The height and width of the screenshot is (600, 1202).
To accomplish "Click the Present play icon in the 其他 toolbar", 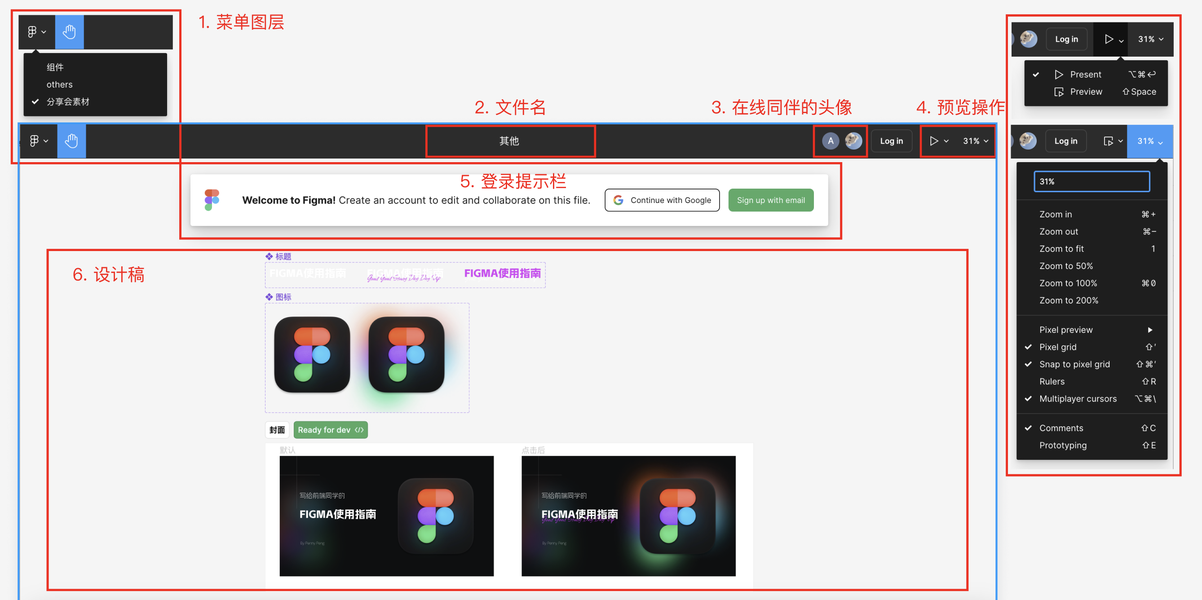I will [934, 141].
